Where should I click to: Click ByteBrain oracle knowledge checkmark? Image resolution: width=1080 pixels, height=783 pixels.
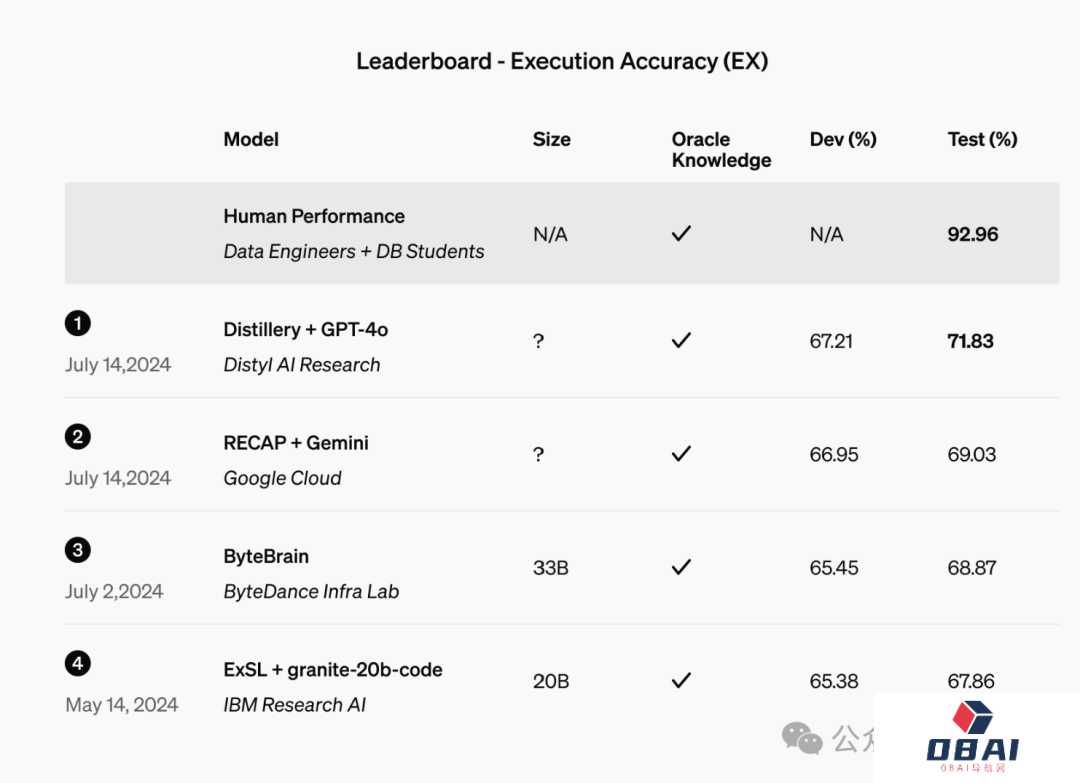[x=681, y=567]
